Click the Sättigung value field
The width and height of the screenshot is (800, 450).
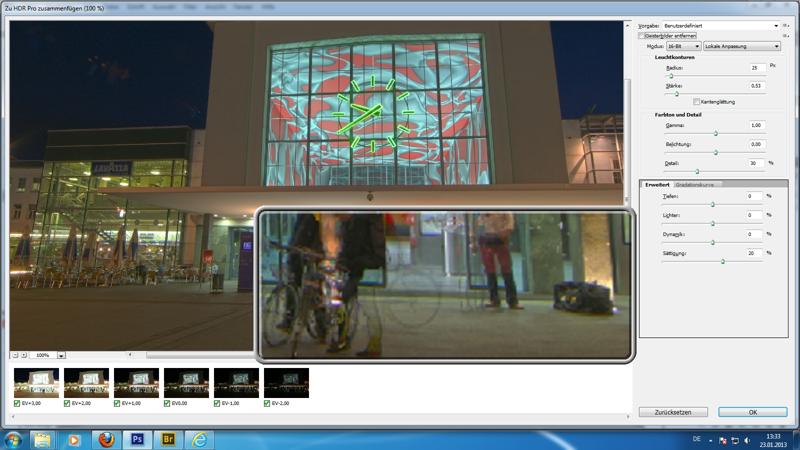pos(753,253)
